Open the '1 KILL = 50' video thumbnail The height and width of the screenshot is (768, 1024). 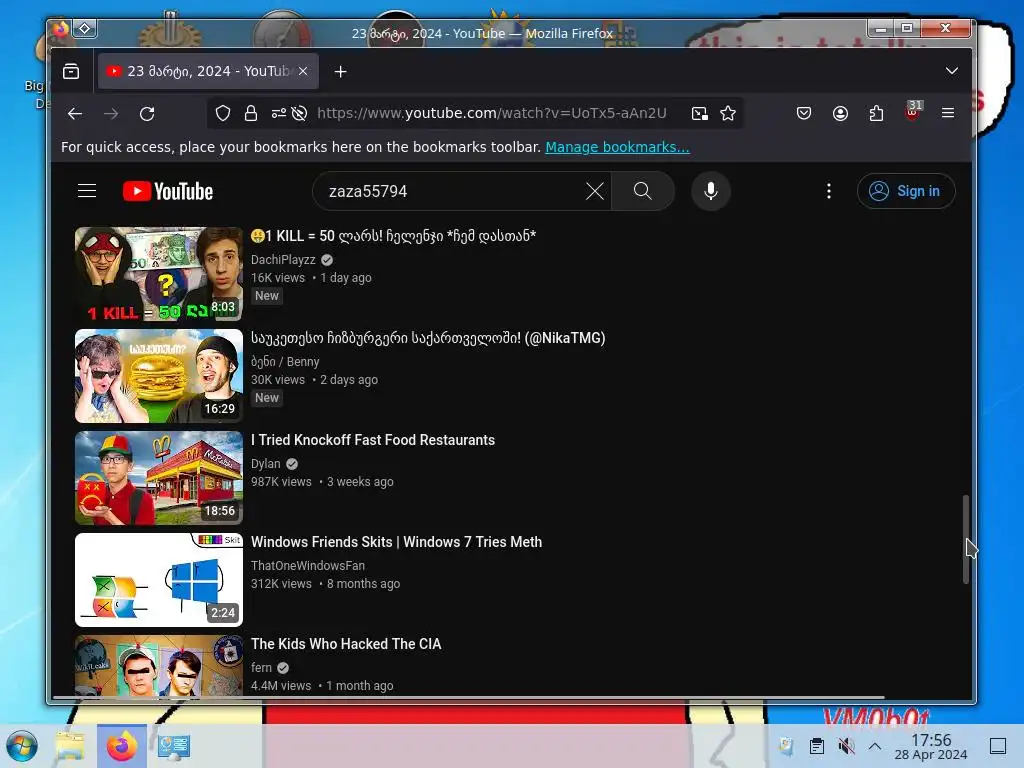tap(159, 274)
